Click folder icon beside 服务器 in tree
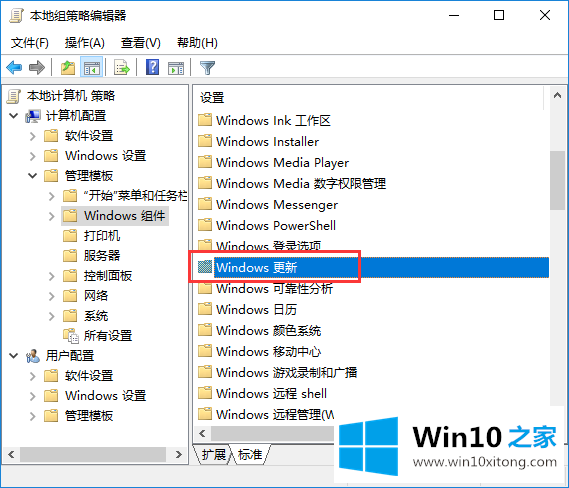The width and height of the screenshot is (569, 488). (70, 255)
